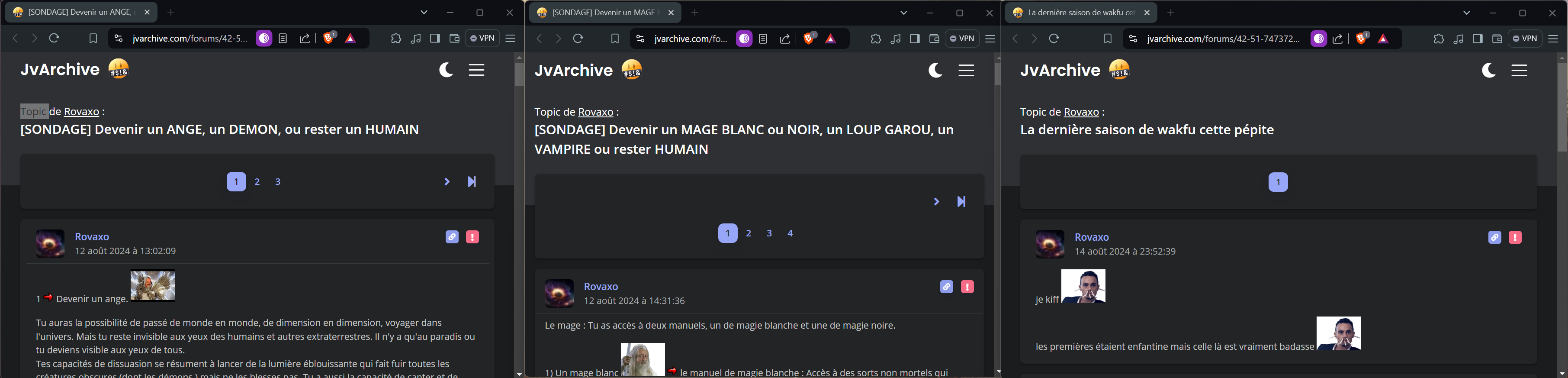Click Brave Rewards triangle icon in right window
The width and height of the screenshot is (1568, 378).
pyautogui.click(x=1384, y=39)
